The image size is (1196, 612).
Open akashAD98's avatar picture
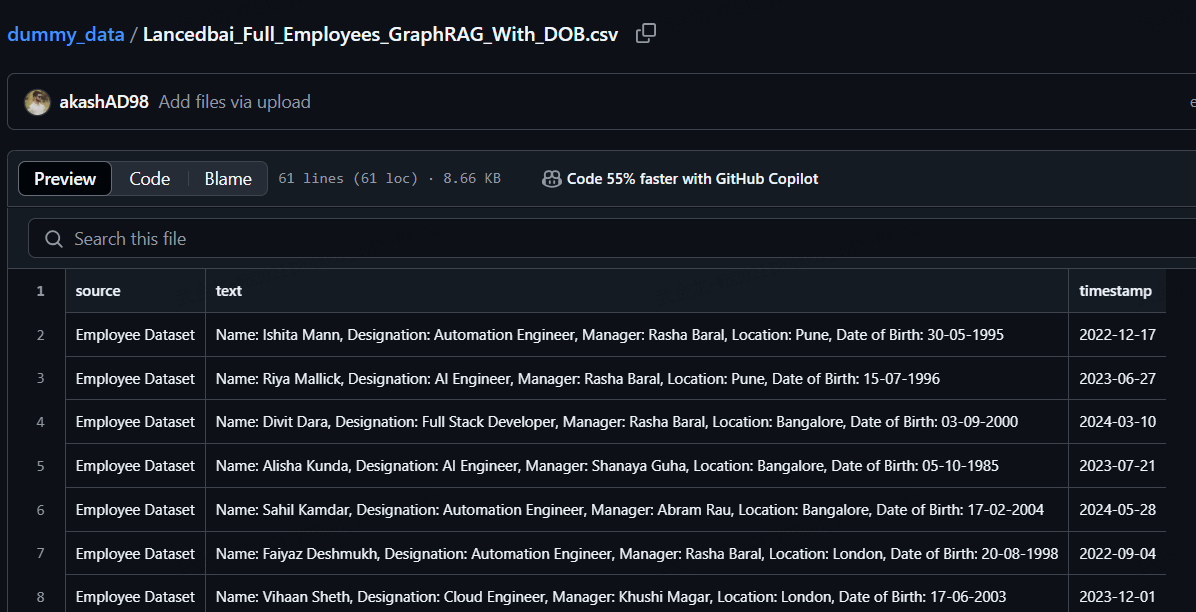click(37, 101)
